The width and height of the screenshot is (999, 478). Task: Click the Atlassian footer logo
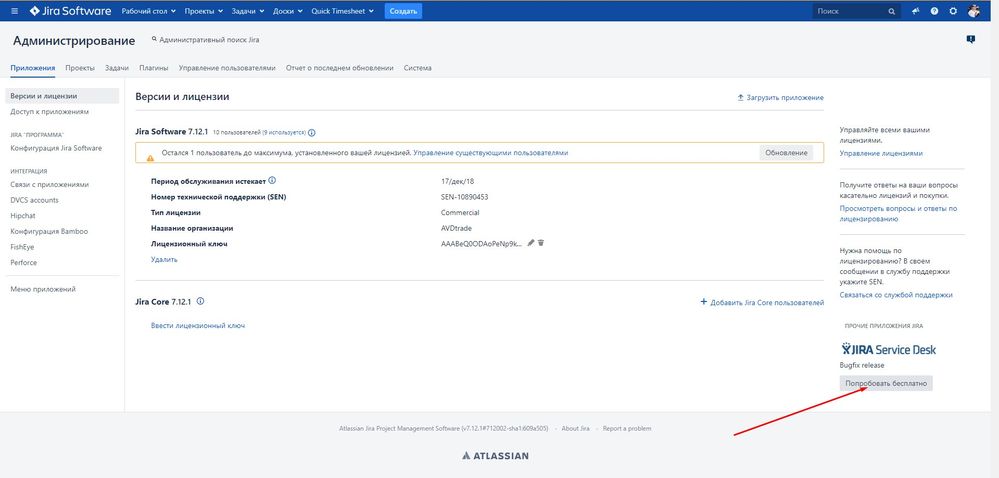(496, 456)
